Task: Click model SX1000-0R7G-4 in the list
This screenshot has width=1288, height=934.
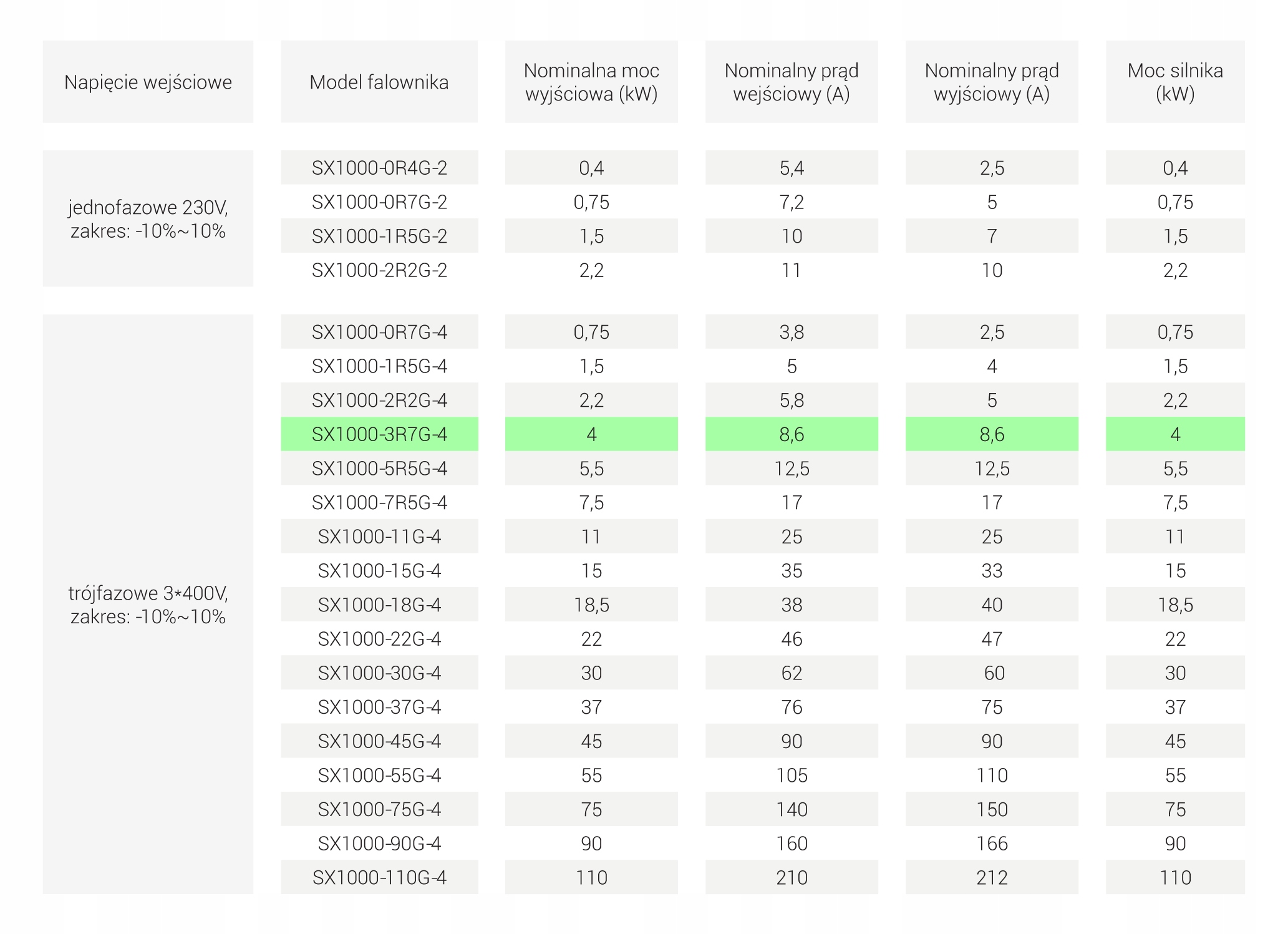Action: pyautogui.click(x=379, y=332)
